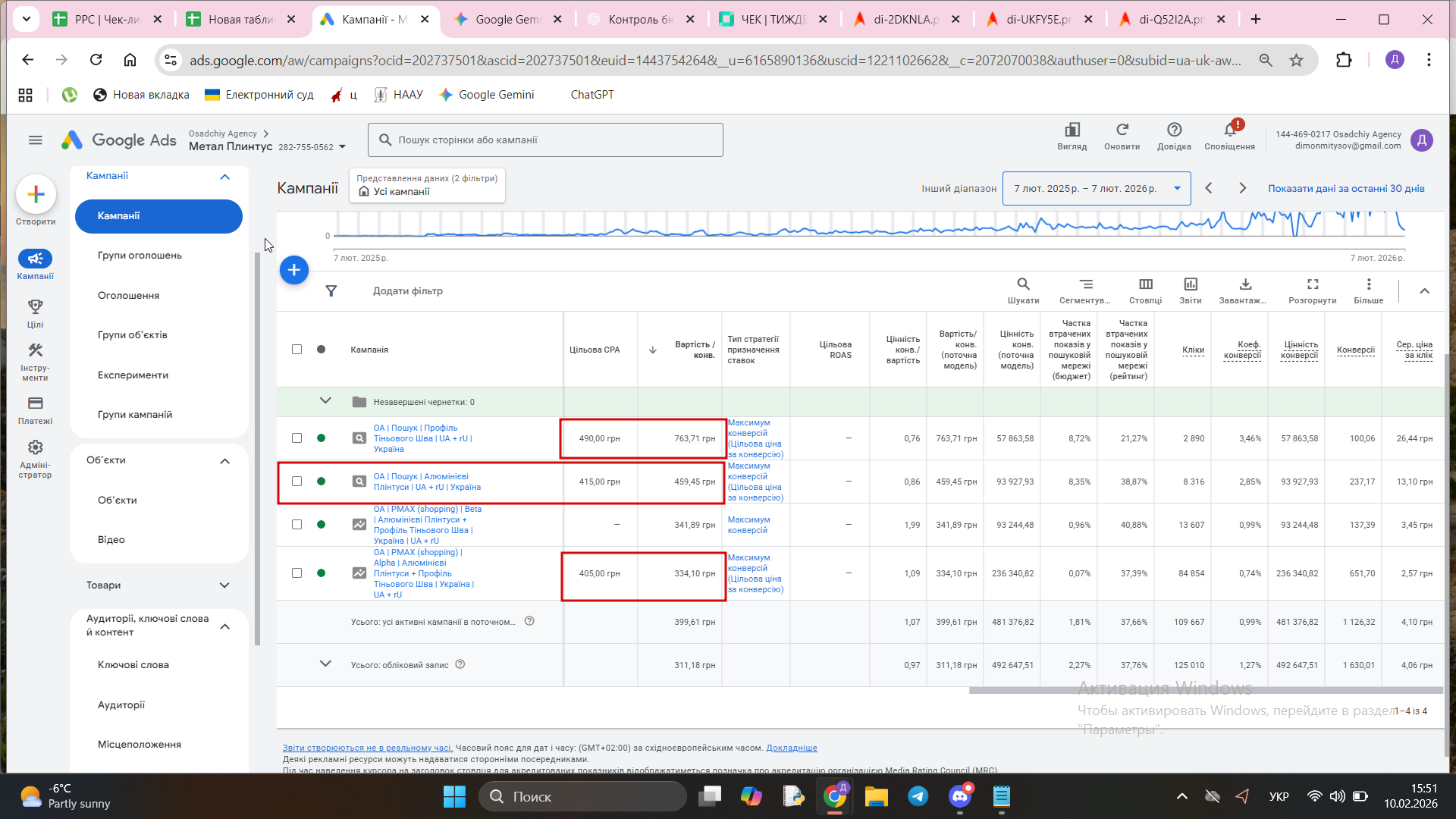Viewport: 1456px width, 819px height.
Task: Click the Сповіщення notifications bell
Action: tap(1229, 132)
